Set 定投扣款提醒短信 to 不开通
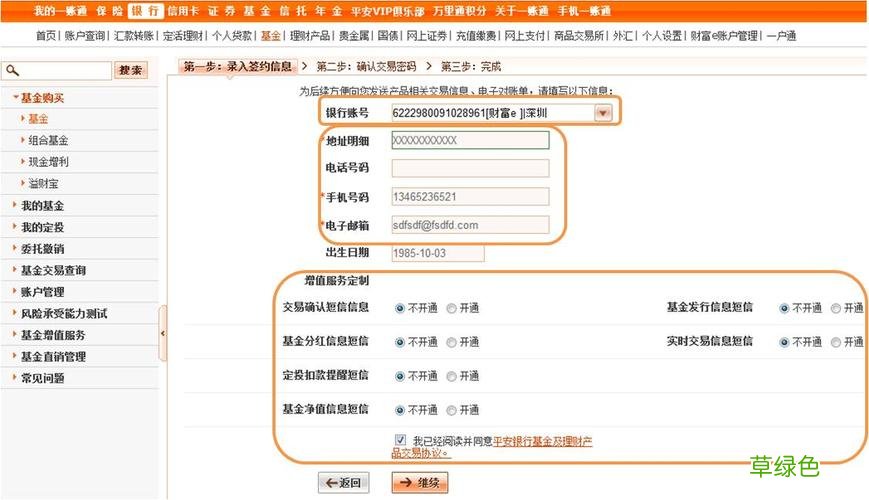The height and width of the screenshot is (500, 869). (x=400, y=376)
